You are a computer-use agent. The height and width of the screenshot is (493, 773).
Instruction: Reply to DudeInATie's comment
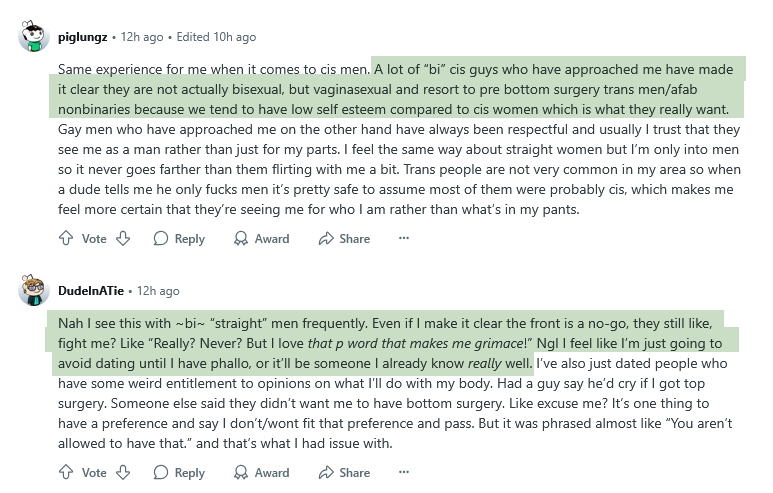pyautogui.click(x=179, y=473)
